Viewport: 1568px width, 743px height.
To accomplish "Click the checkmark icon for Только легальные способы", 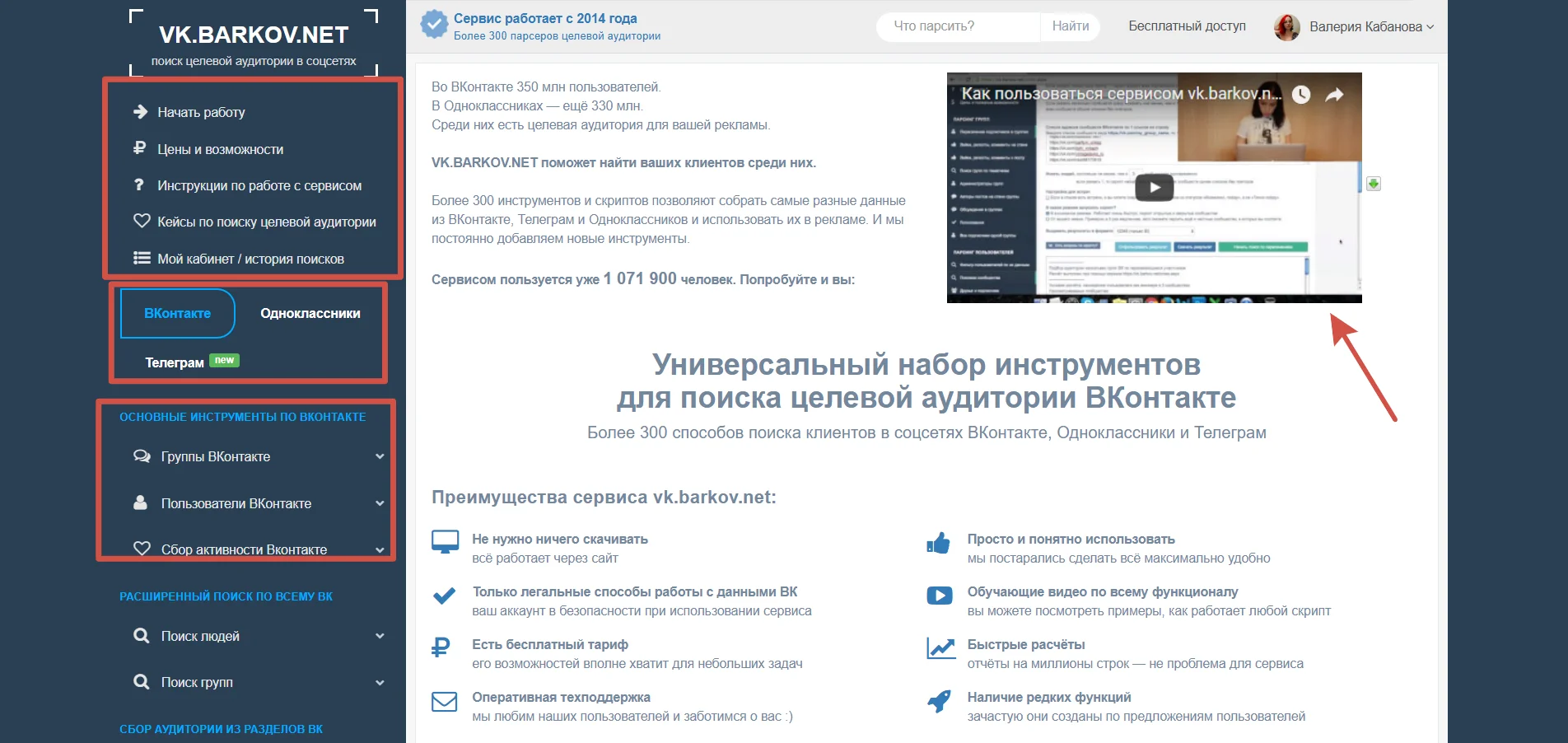I will click(x=445, y=596).
